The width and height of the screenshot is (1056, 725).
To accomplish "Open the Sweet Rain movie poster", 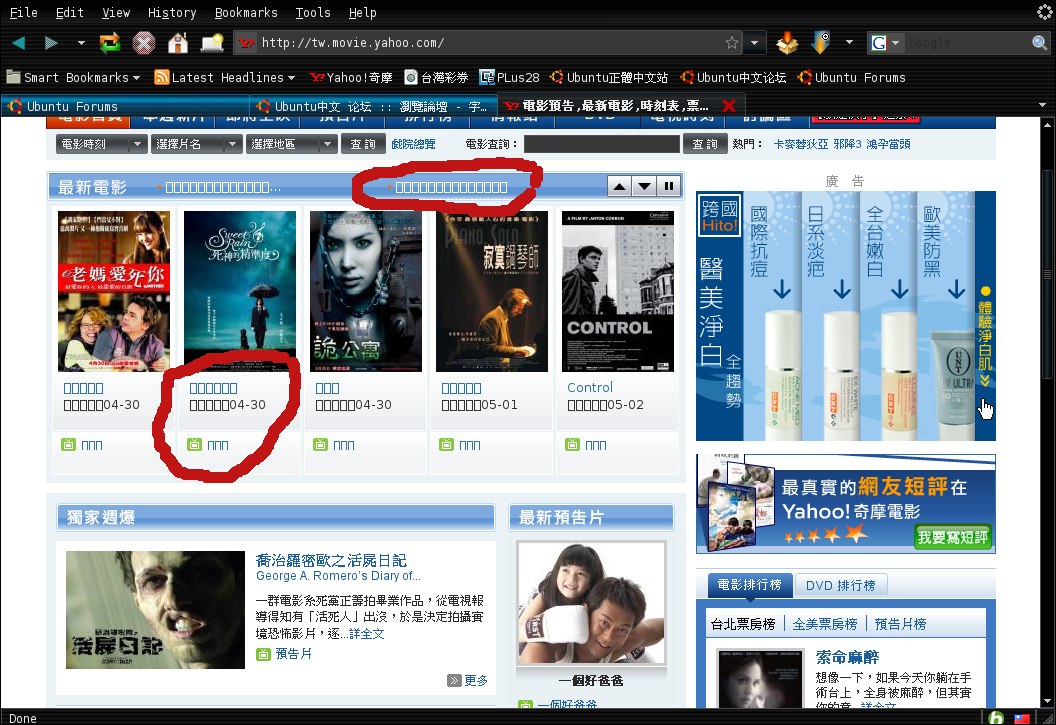I will tap(240, 291).
